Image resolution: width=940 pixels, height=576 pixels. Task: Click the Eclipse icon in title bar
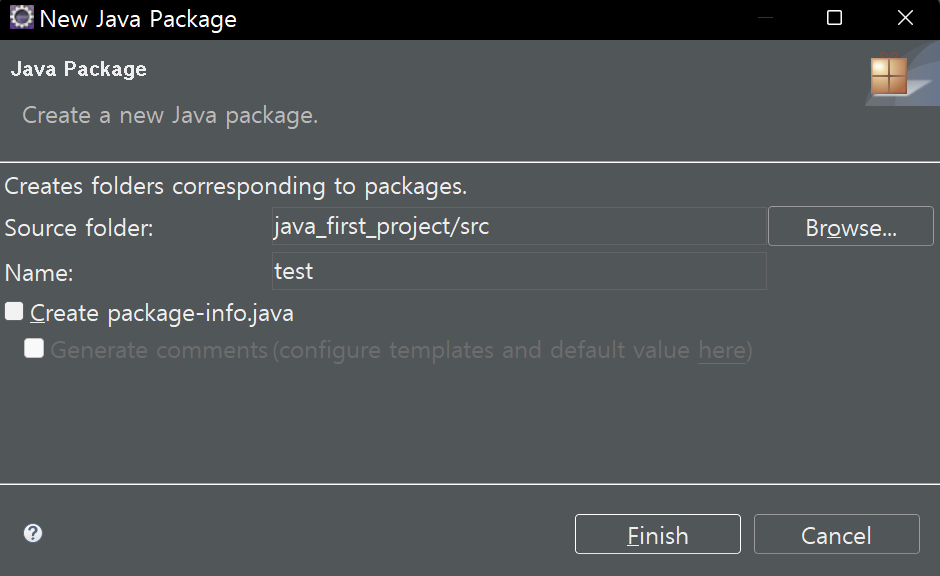21,18
